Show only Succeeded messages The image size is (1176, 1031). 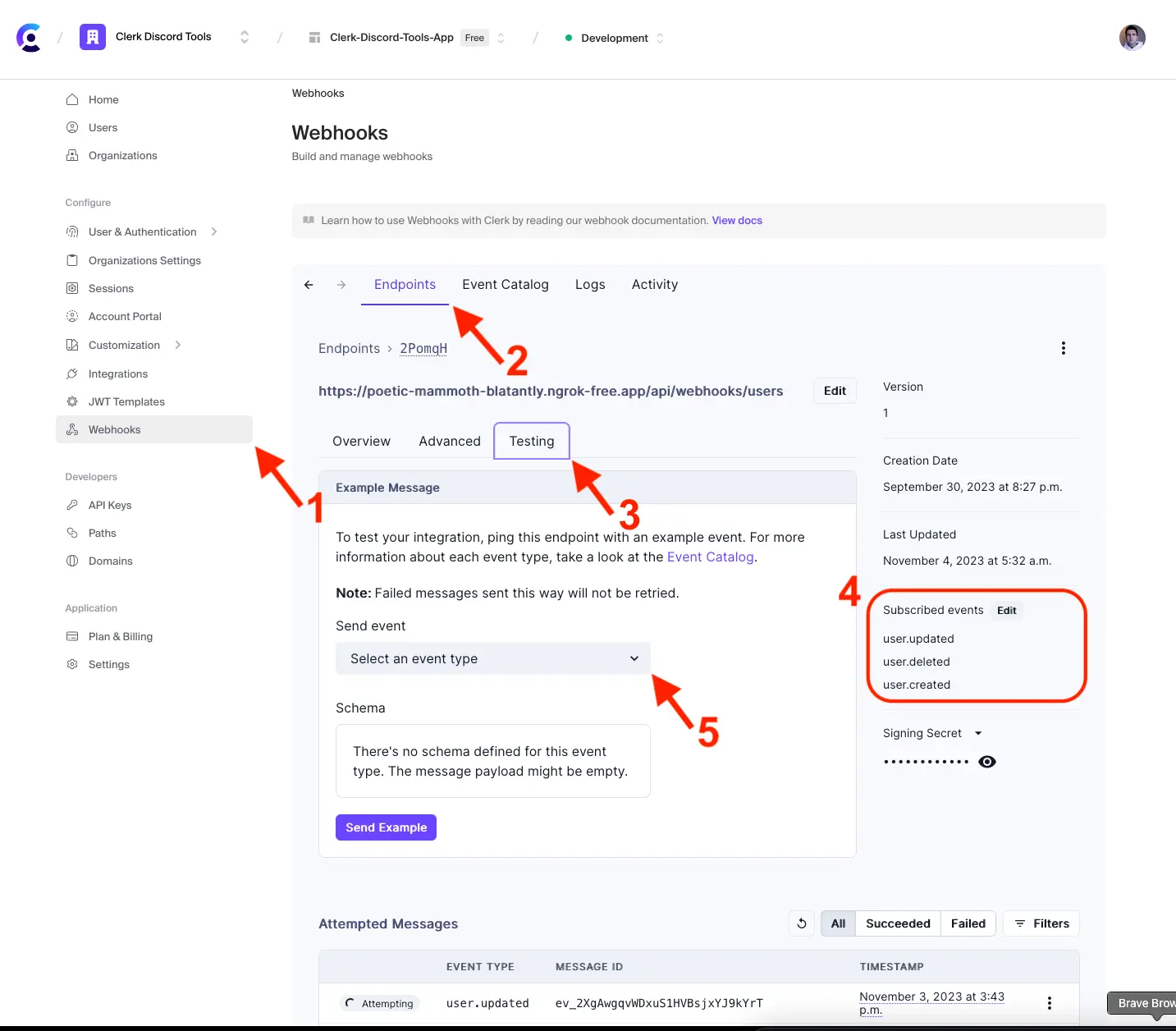point(898,923)
